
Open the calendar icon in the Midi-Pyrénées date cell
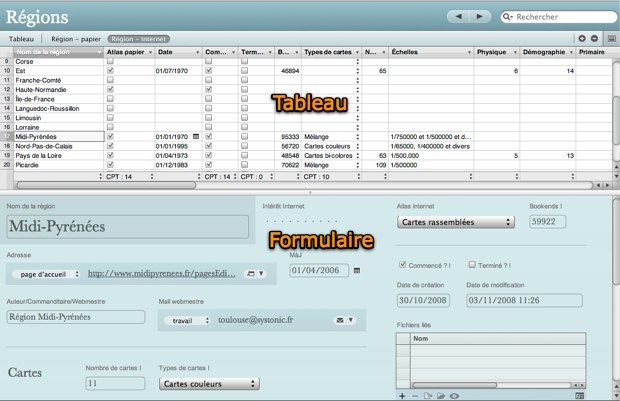point(196,136)
